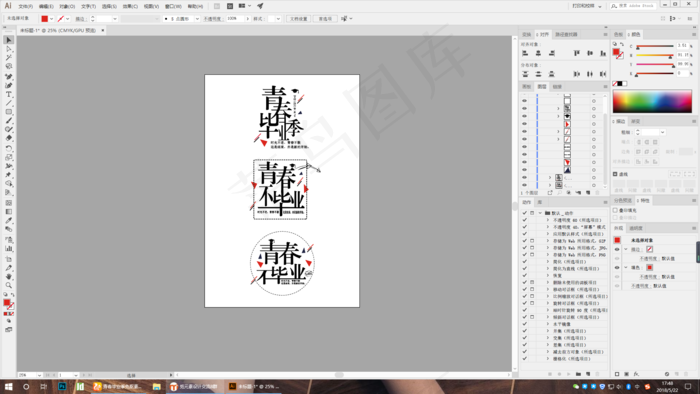Select the Magic Wand tool
The width and height of the screenshot is (700, 394).
[x=8, y=58]
